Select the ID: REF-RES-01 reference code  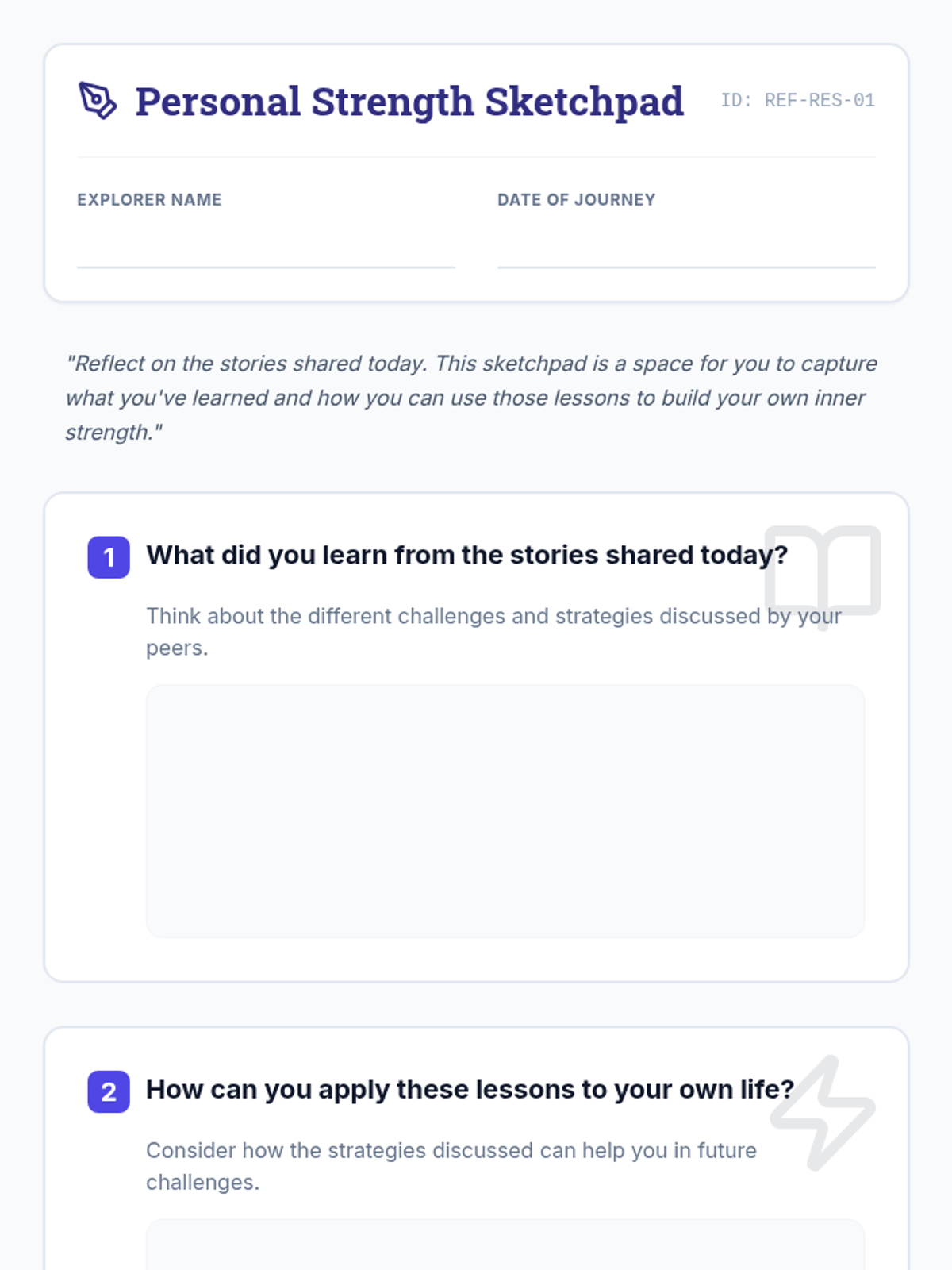coord(797,101)
